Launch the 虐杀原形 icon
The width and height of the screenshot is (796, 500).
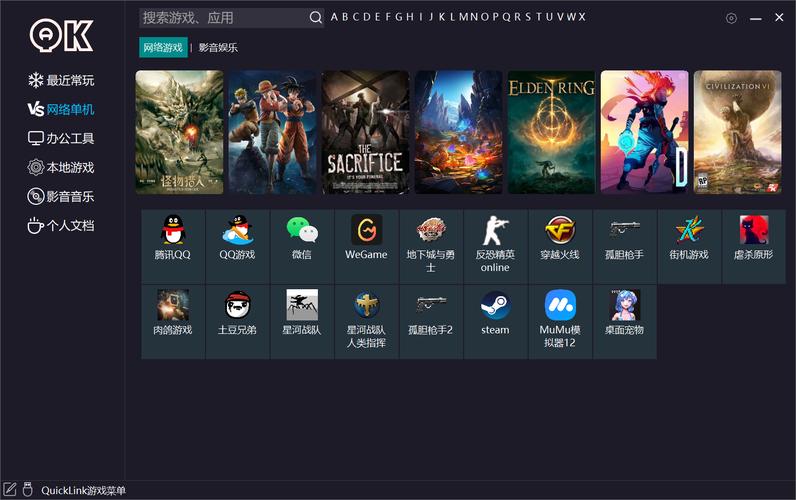[753, 230]
